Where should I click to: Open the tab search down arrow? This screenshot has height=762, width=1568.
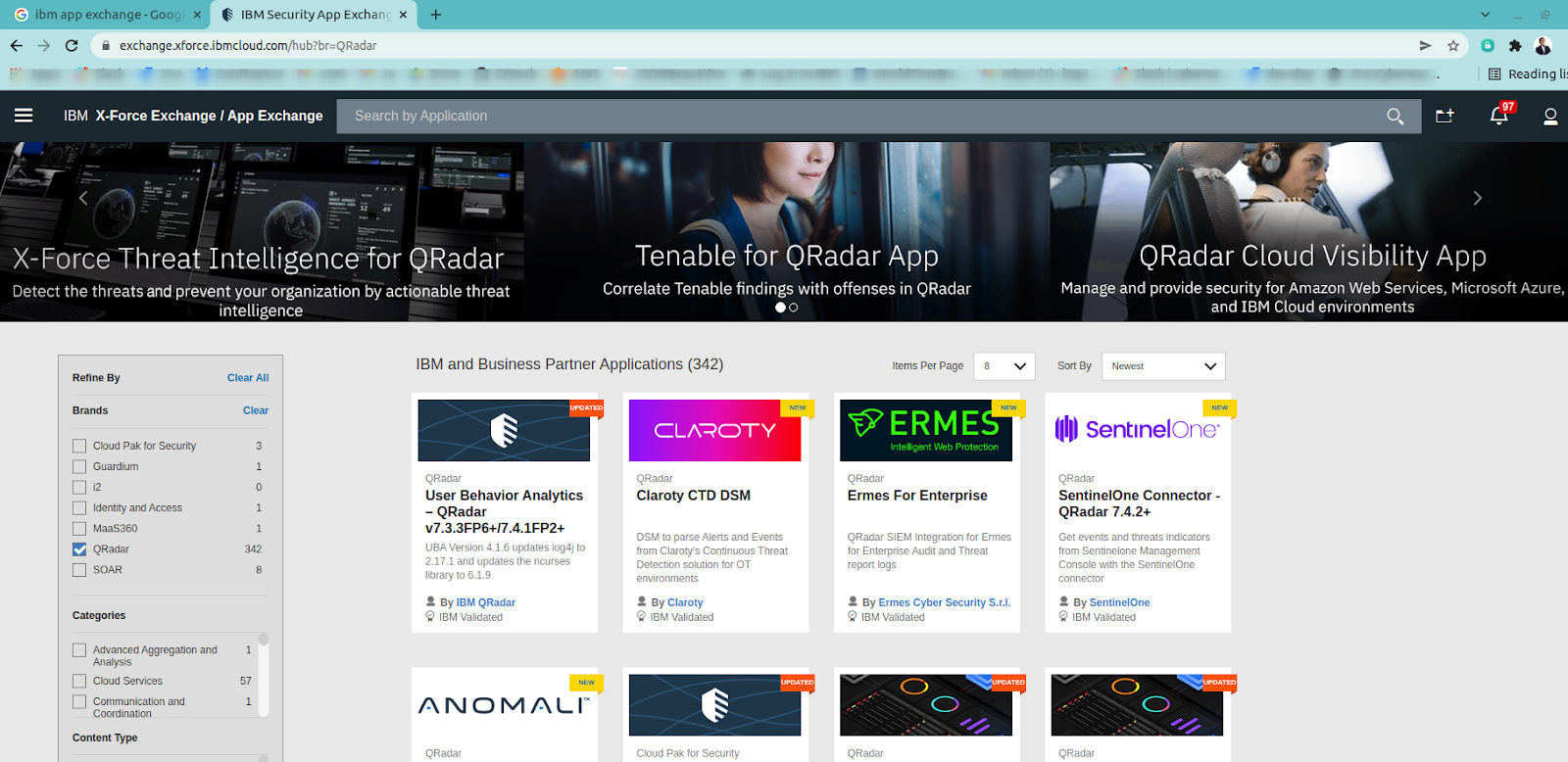(1485, 15)
